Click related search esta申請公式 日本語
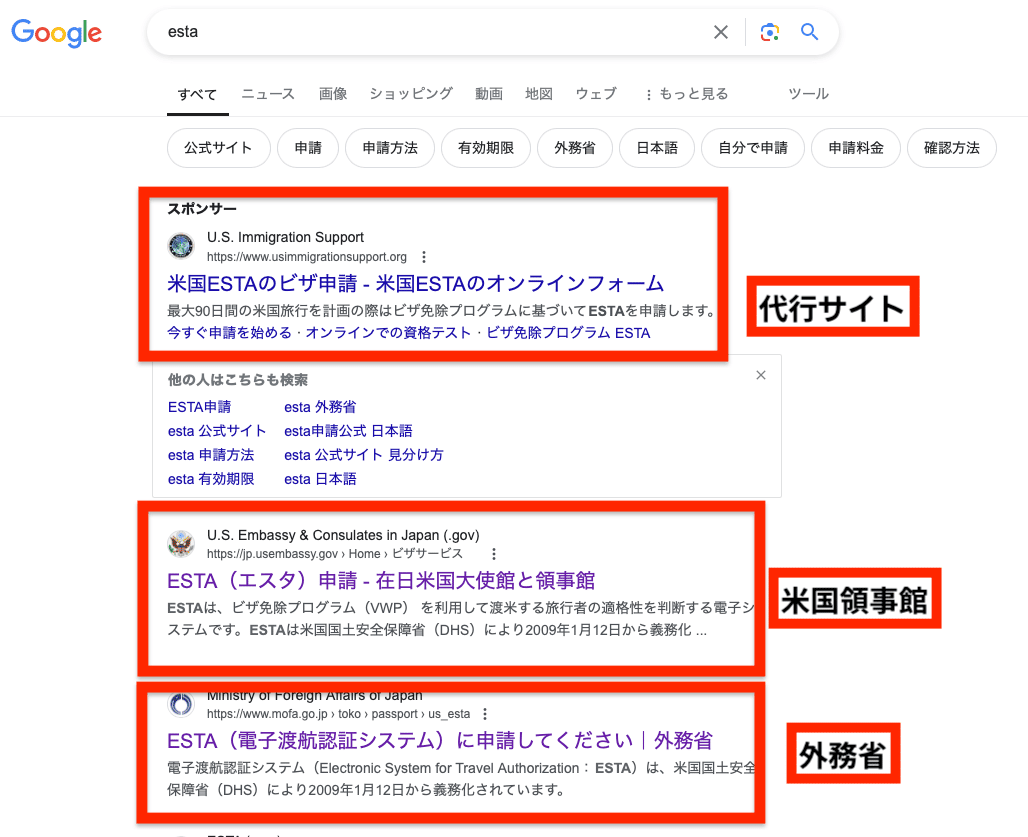The width and height of the screenshot is (1028, 837). click(348, 431)
